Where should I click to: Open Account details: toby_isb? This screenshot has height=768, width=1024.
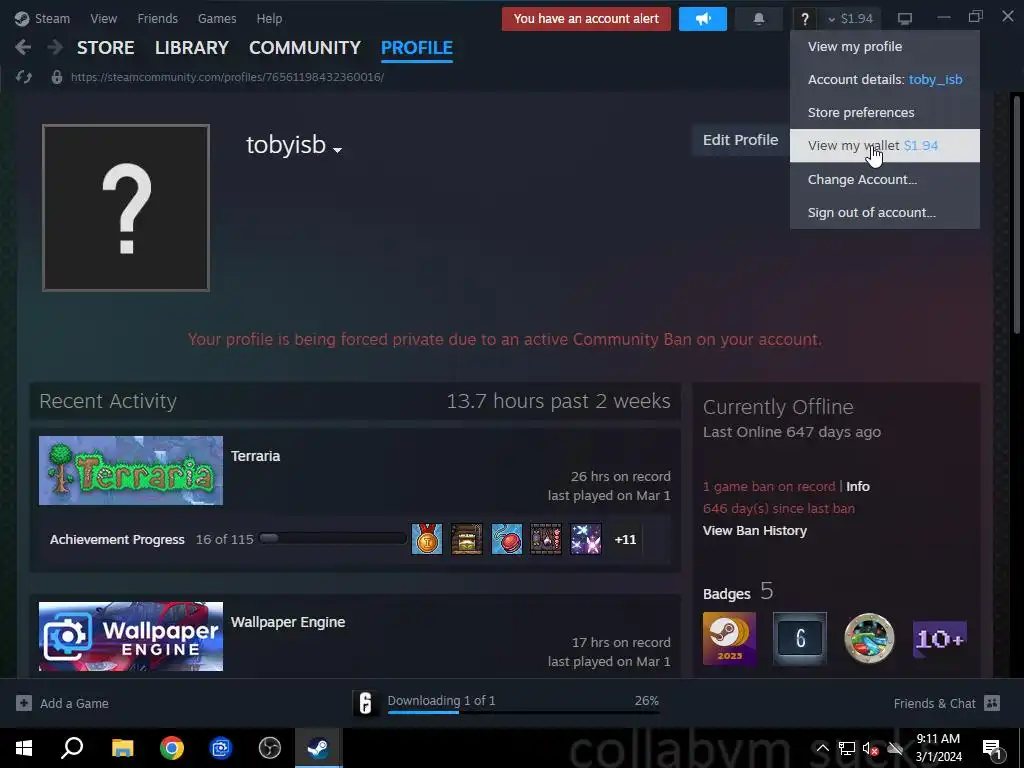[x=884, y=80]
